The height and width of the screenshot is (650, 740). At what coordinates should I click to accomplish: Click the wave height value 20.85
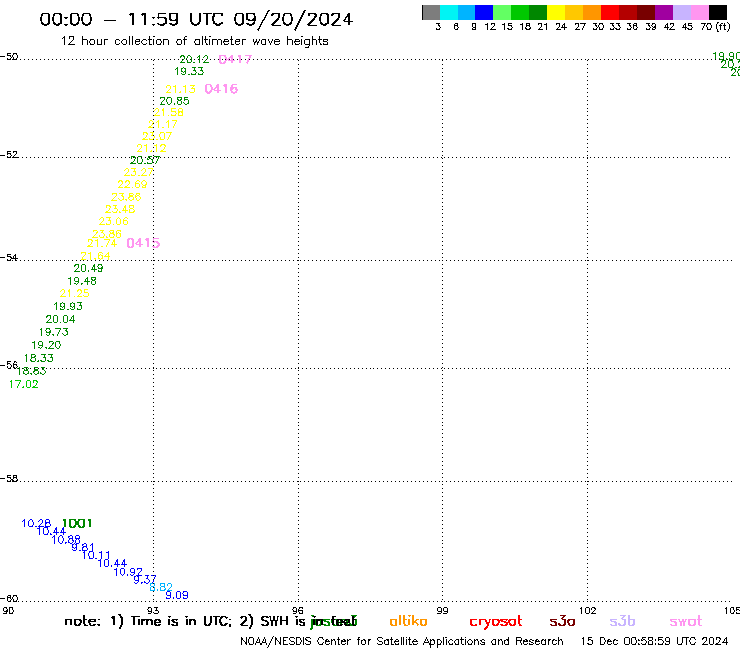pyautogui.click(x=175, y=101)
